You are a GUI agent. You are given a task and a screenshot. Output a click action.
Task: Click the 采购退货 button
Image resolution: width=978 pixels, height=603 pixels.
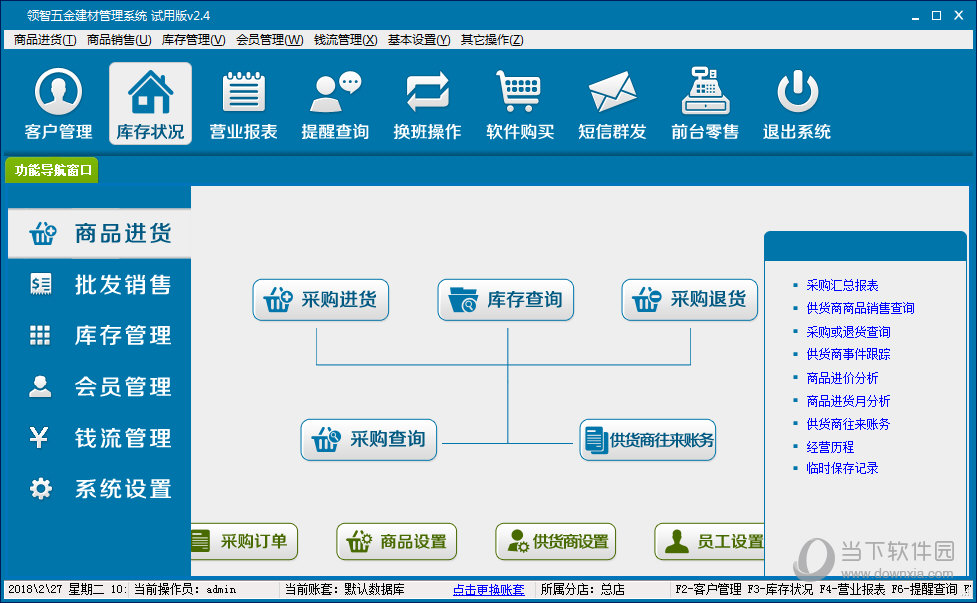tap(690, 300)
